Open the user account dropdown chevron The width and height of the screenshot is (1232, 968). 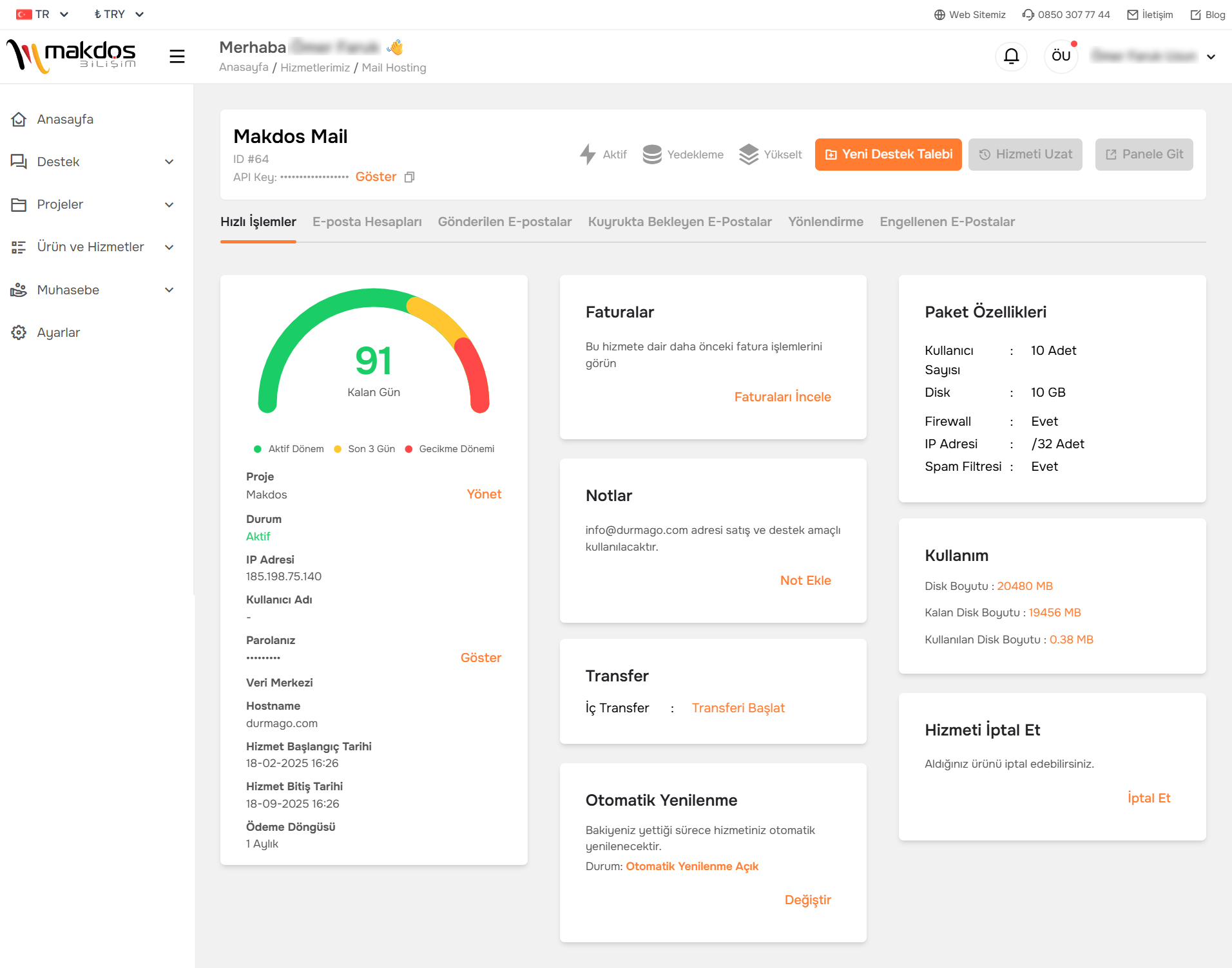pos(1211,57)
